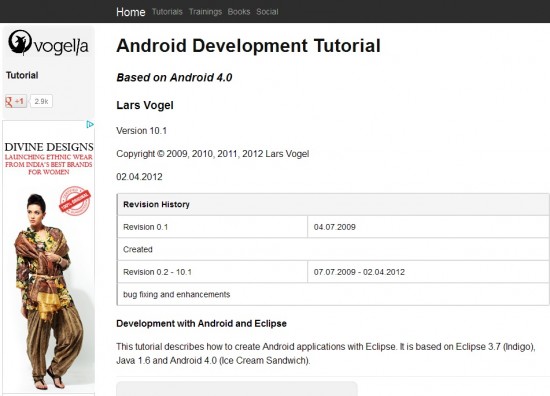Click the 07.07.2009 - 02.04.2012 cell
Image resolution: width=550 pixels, height=396 pixels.
click(x=428, y=272)
